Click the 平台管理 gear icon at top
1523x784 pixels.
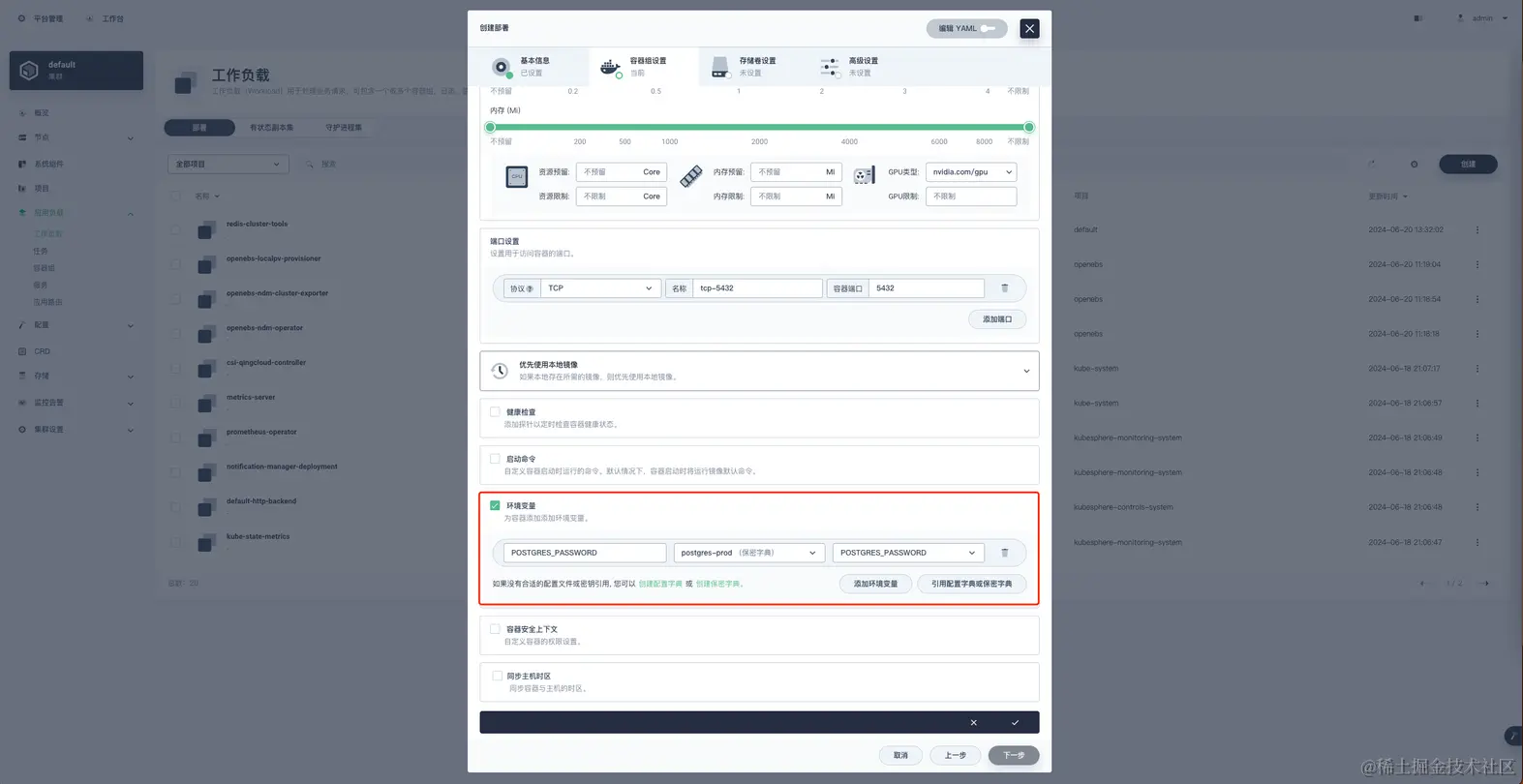tap(22, 18)
